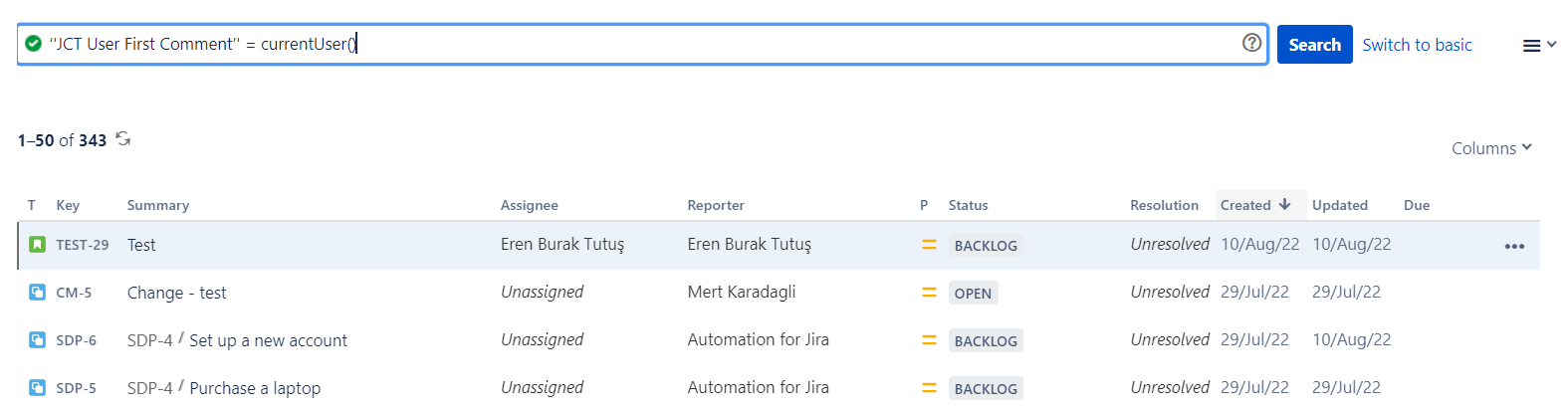Click Created date 29/Jul/22 of CM-5
The height and width of the screenshot is (411, 1568).
click(x=1254, y=293)
